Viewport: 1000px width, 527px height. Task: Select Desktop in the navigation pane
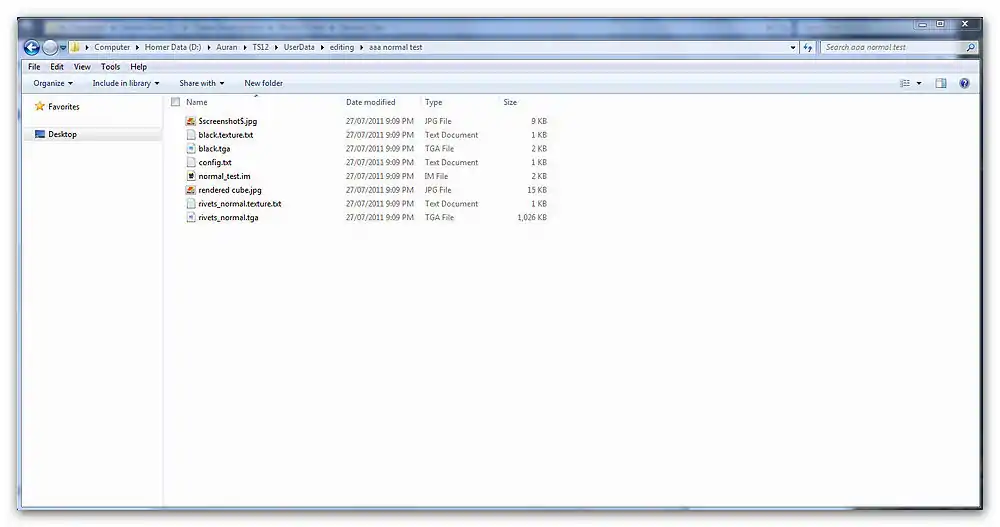[x=62, y=134]
